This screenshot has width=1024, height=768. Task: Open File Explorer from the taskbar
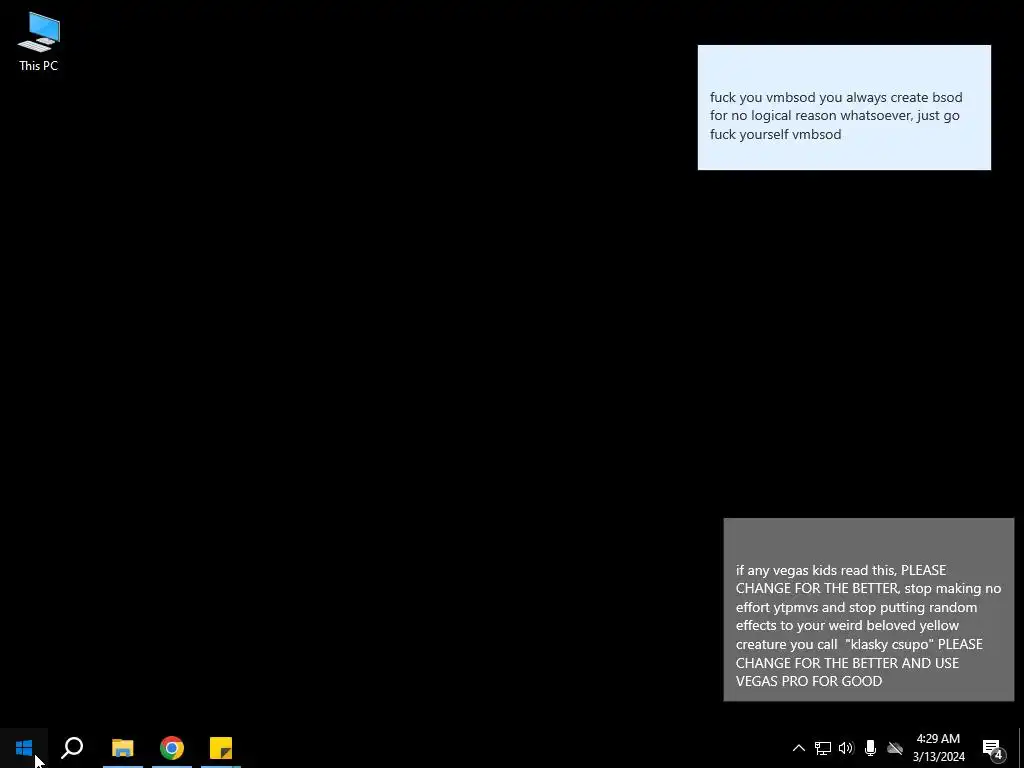(x=123, y=748)
